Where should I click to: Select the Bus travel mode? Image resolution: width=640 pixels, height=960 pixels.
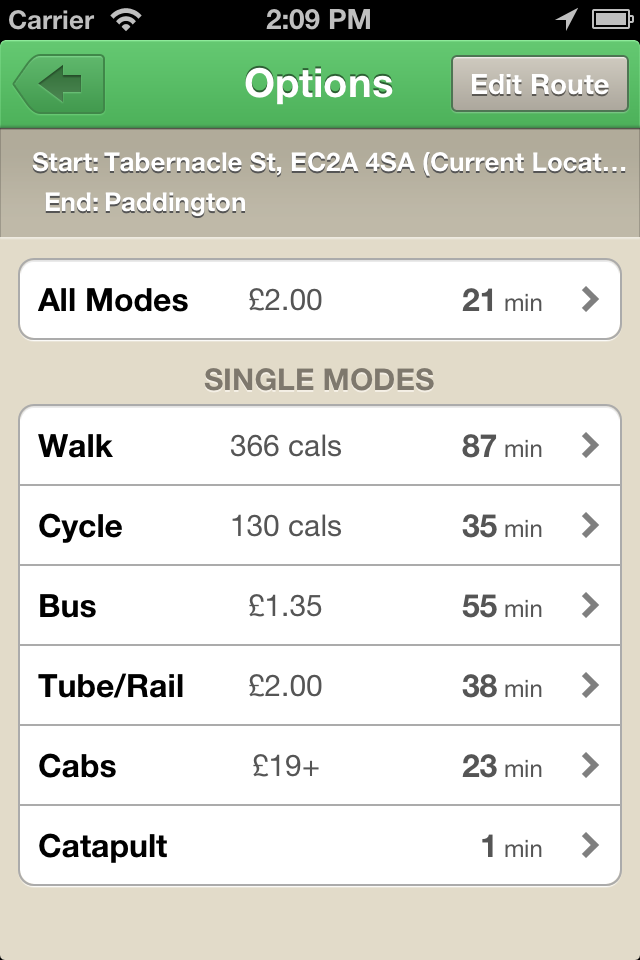[x=68, y=606]
